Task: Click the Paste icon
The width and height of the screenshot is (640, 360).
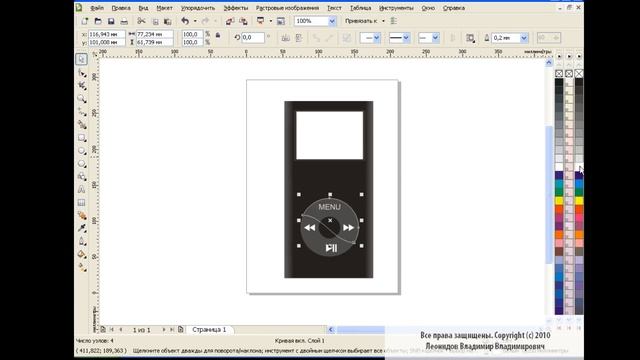Action: click(167, 21)
